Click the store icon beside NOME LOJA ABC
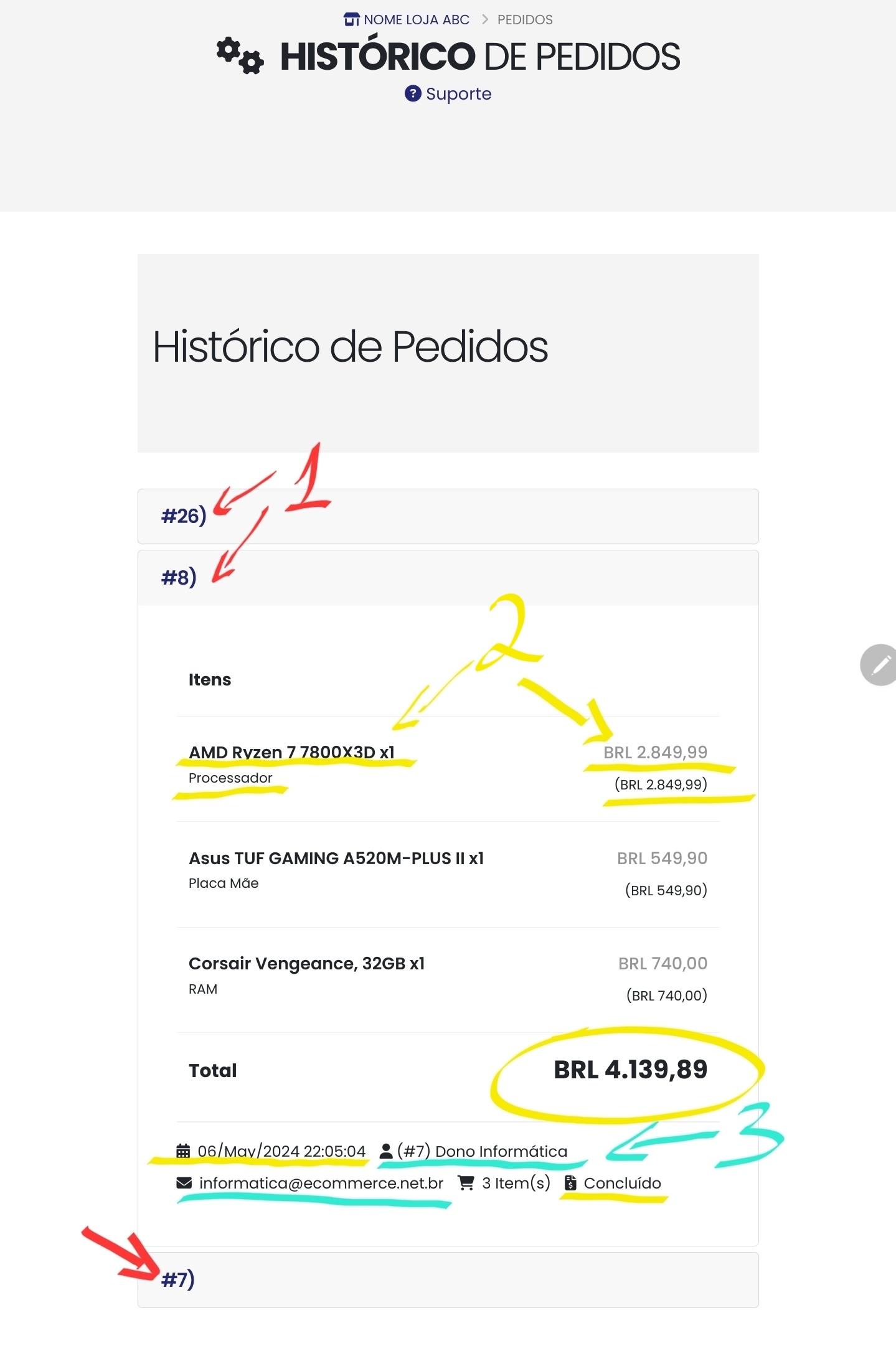896x1356 pixels. click(351, 19)
